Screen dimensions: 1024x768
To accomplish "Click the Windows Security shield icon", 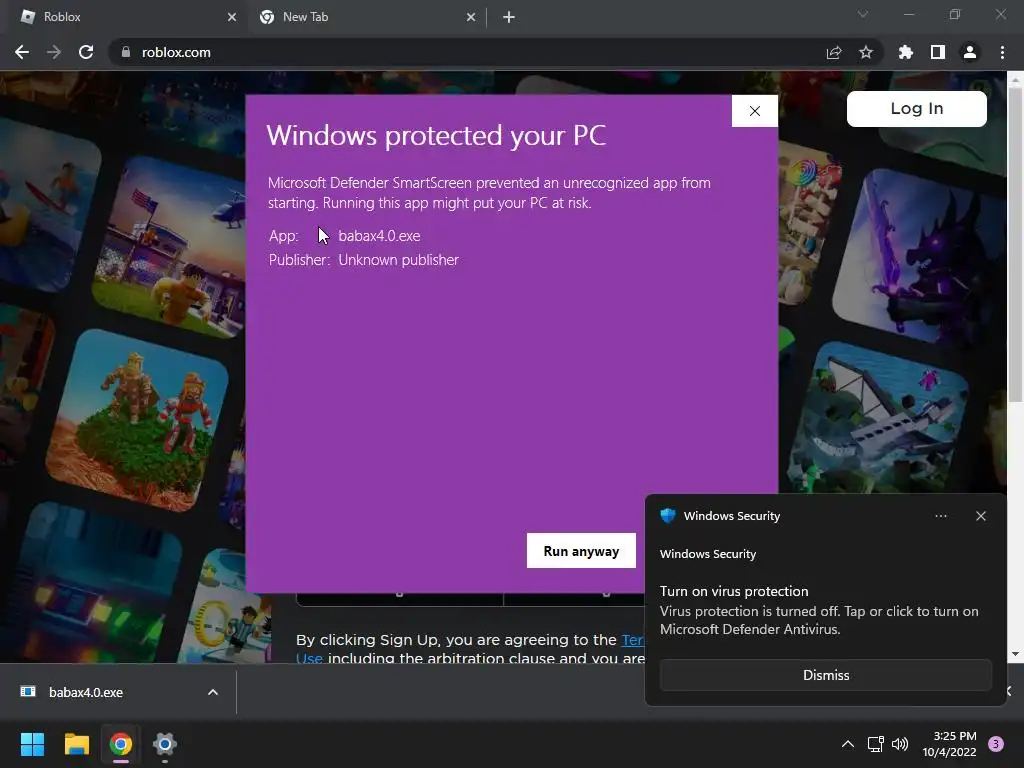I will 667,516.
